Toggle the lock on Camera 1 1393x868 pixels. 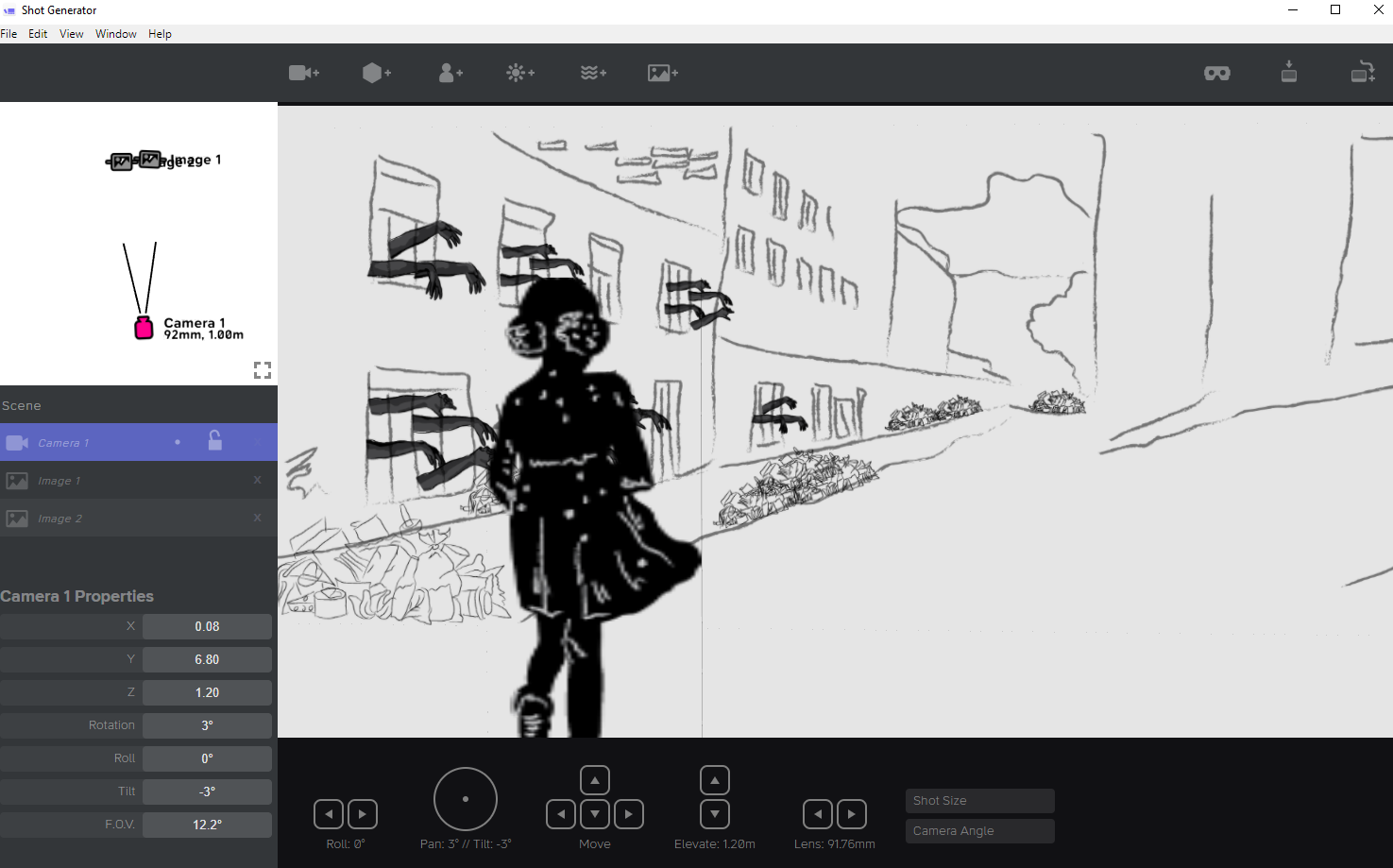214,441
